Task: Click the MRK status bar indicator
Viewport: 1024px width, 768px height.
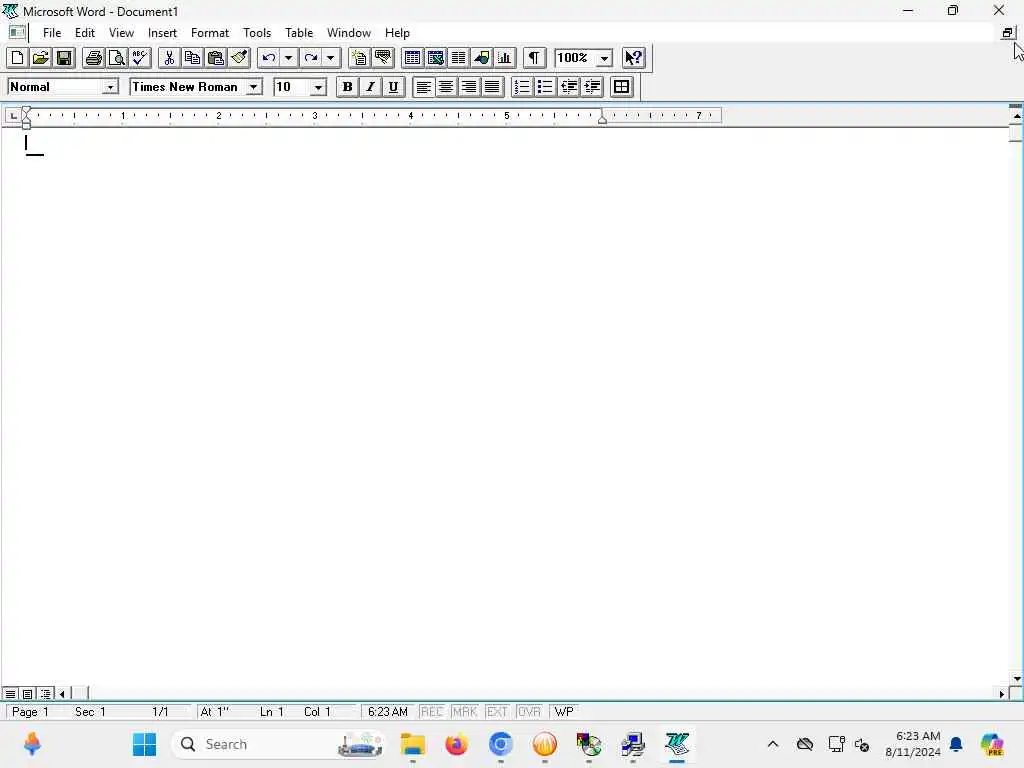Action: pos(464,712)
